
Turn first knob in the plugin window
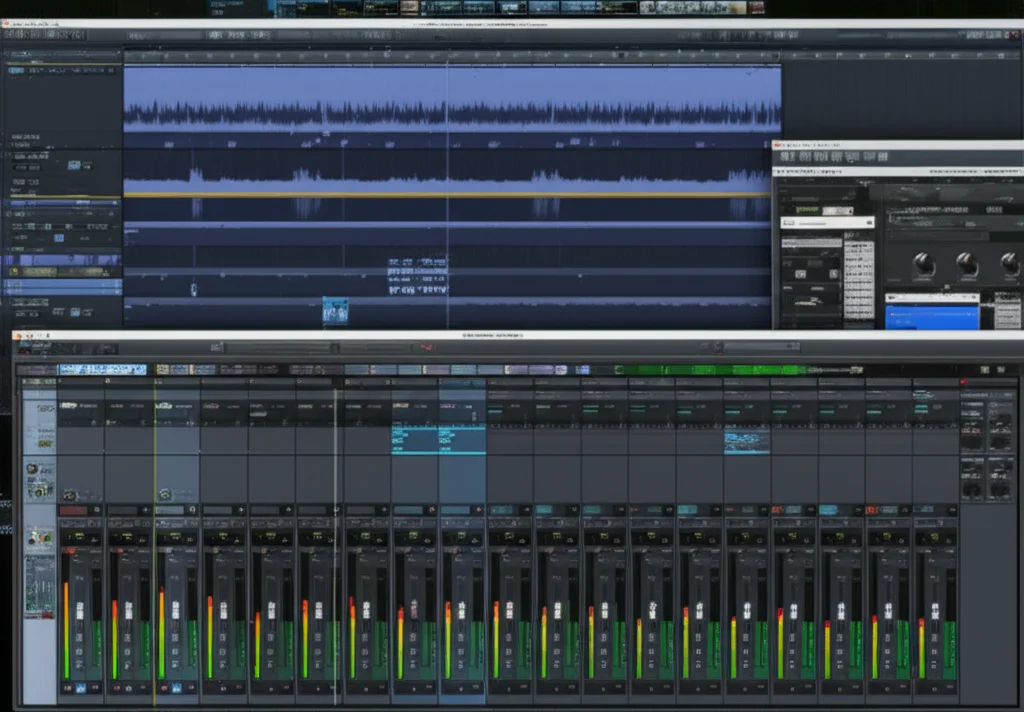click(x=923, y=265)
